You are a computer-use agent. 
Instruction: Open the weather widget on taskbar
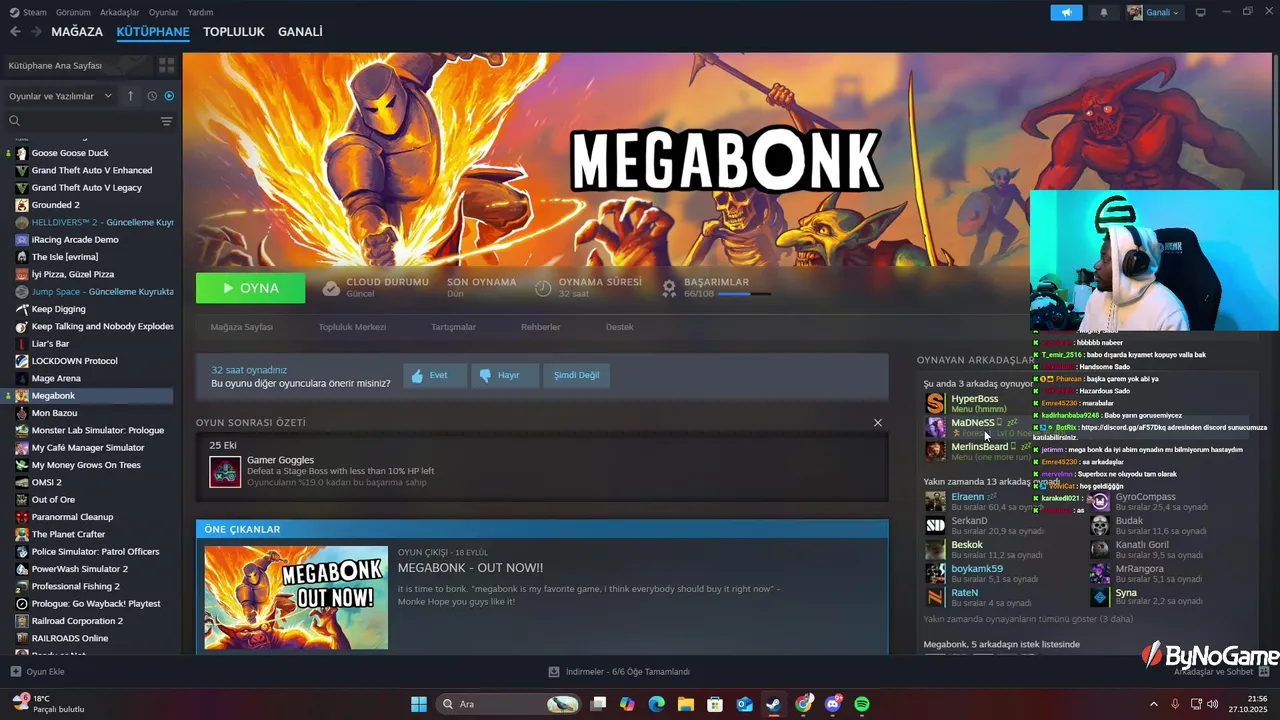(50, 704)
